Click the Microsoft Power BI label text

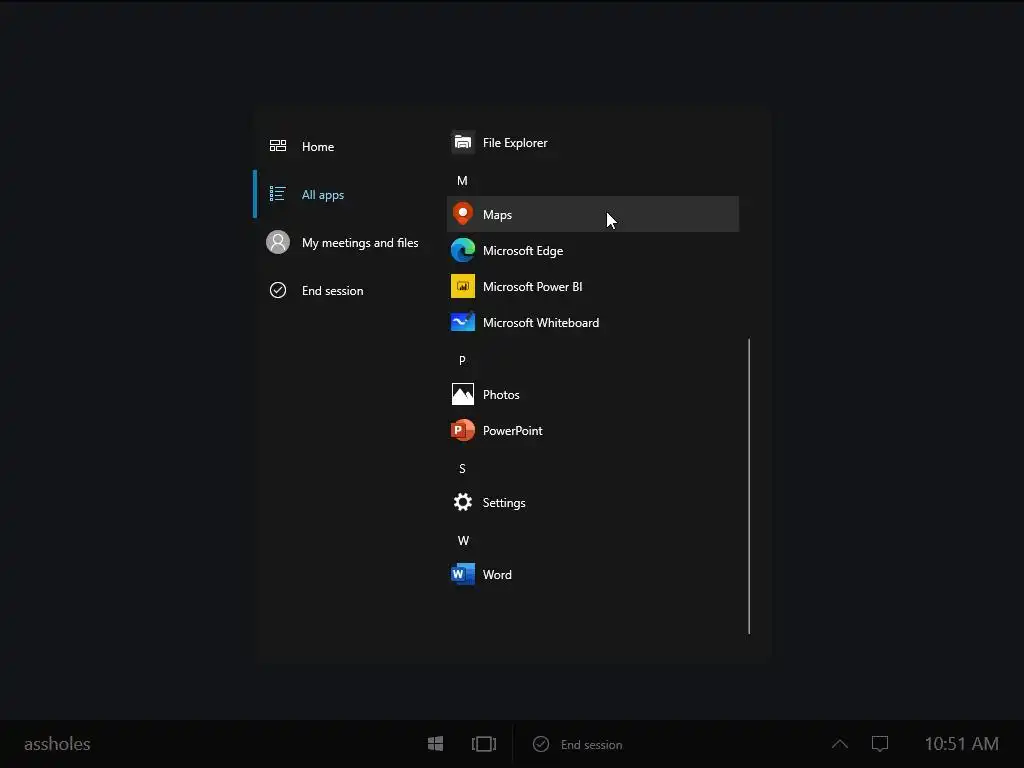pos(532,287)
